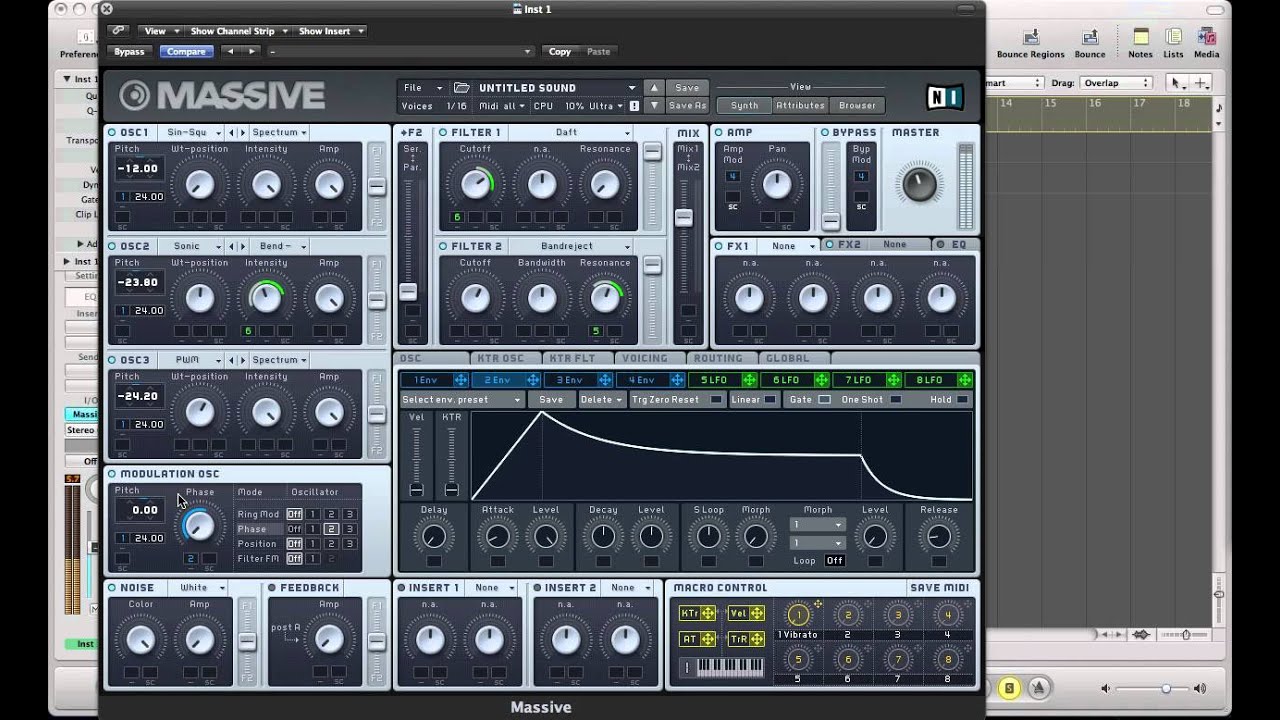Viewport: 1280px width, 720px height.
Task: Click the Media icon in Logic toolbar
Action: click(x=1206, y=38)
